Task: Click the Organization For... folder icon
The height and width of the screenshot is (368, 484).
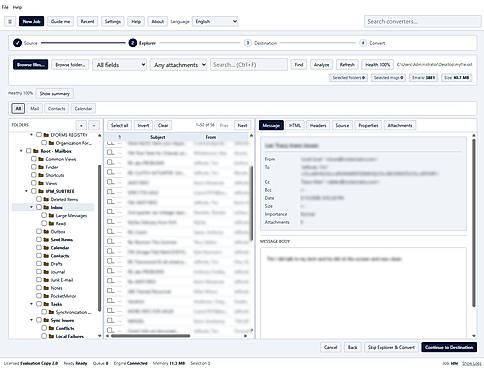Action: tap(51, 143)
